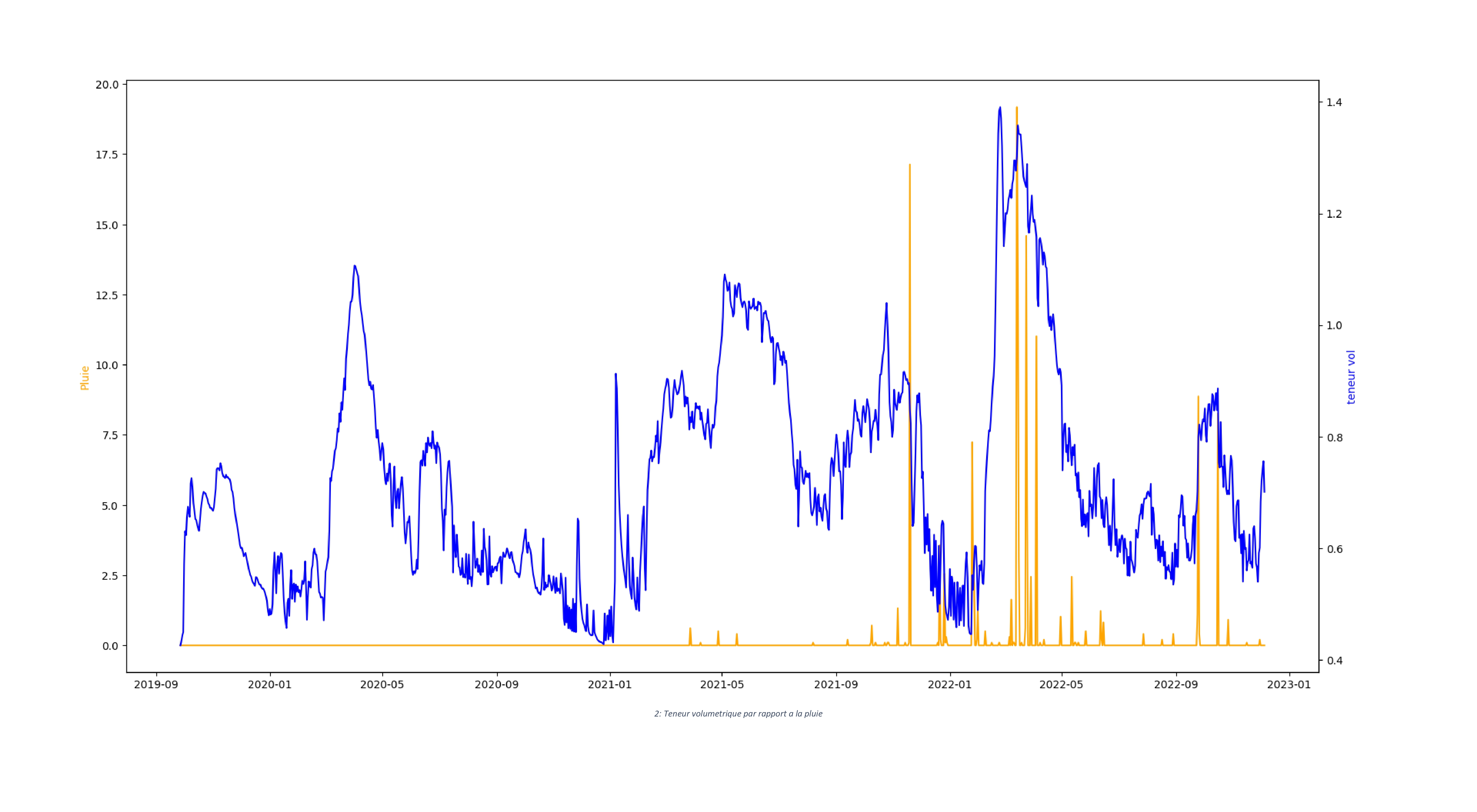Screen dimensions: 1477x812
Task: Click the '1.4' right axis tick label
Action: pos(1334,102)
